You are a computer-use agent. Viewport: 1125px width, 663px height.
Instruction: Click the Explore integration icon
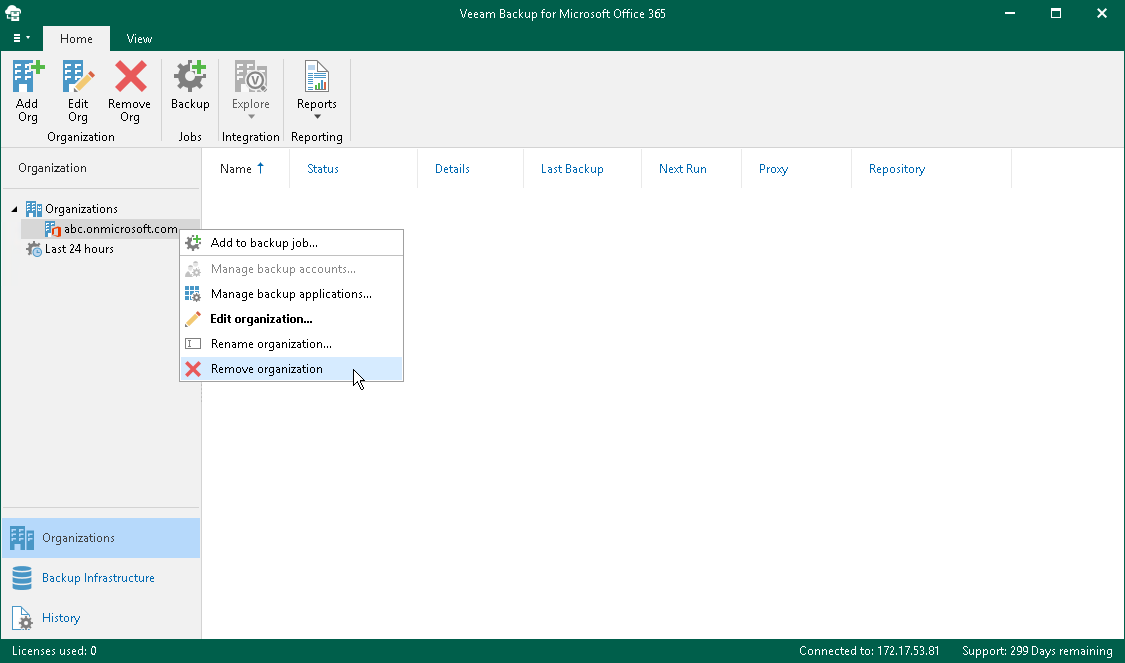point(250,77)
